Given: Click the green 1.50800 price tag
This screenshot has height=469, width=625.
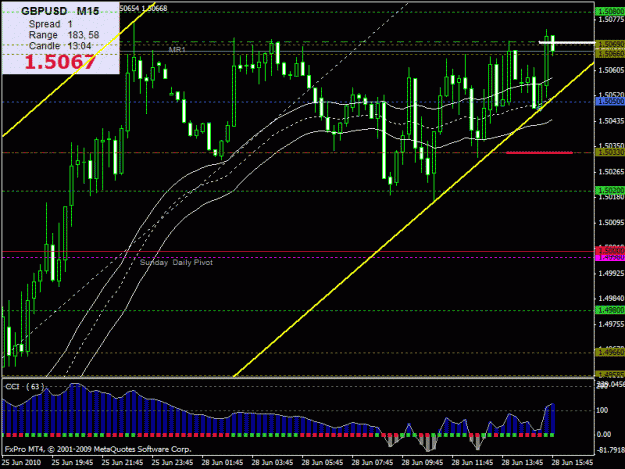Looking at the screenshot, I should coord(610,12).
